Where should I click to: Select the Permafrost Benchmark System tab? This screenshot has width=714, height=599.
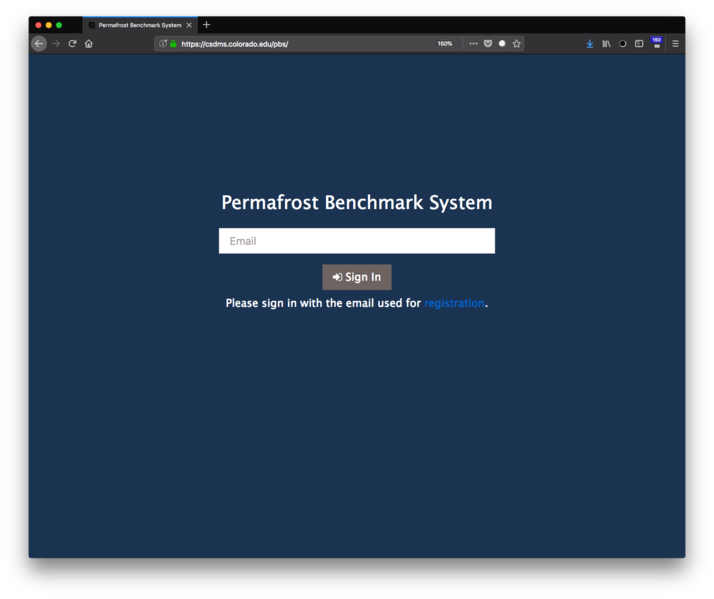[x=137, y=25]
